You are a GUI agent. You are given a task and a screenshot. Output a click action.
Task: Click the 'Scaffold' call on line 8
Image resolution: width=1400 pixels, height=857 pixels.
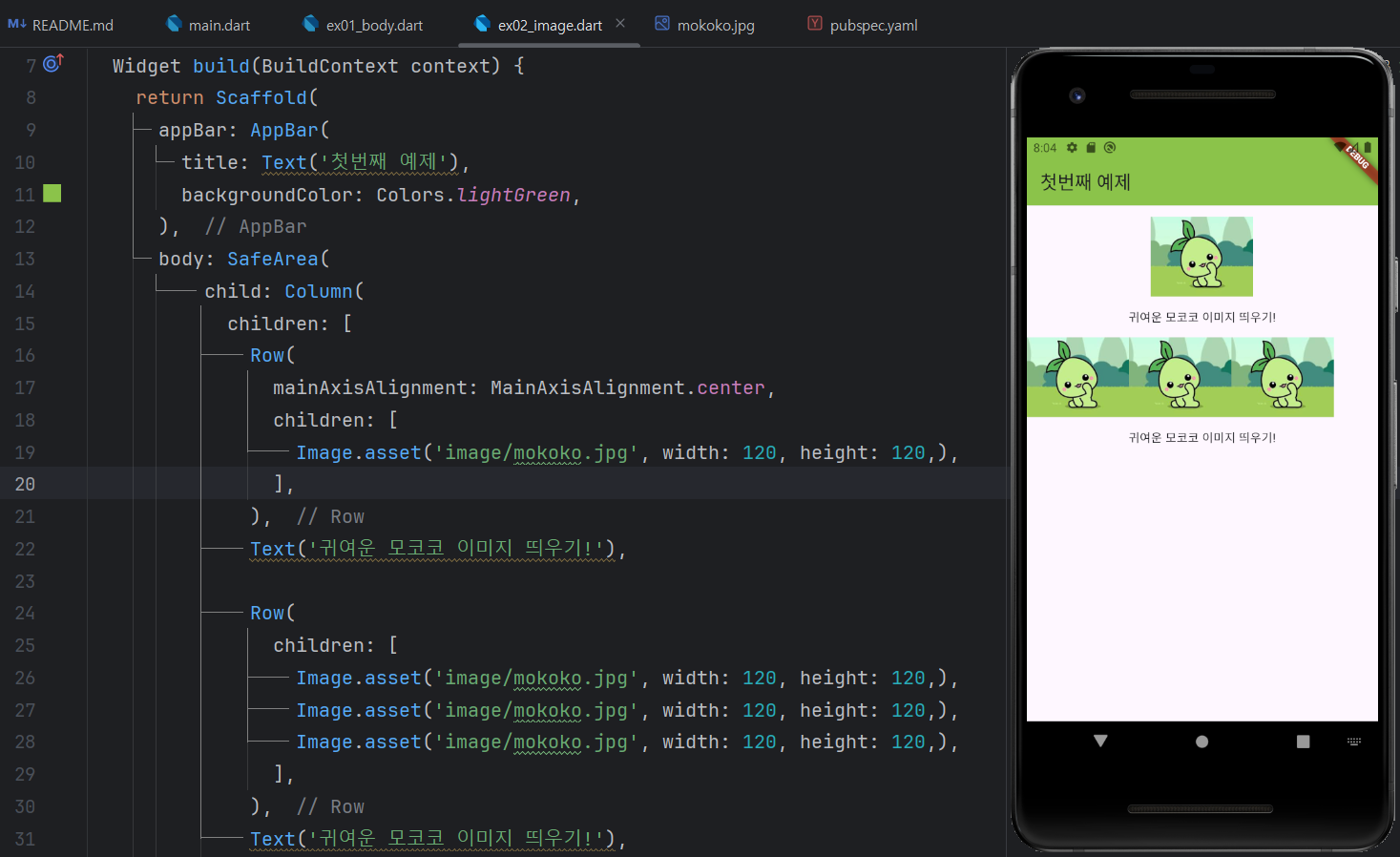tap(261, 97)
